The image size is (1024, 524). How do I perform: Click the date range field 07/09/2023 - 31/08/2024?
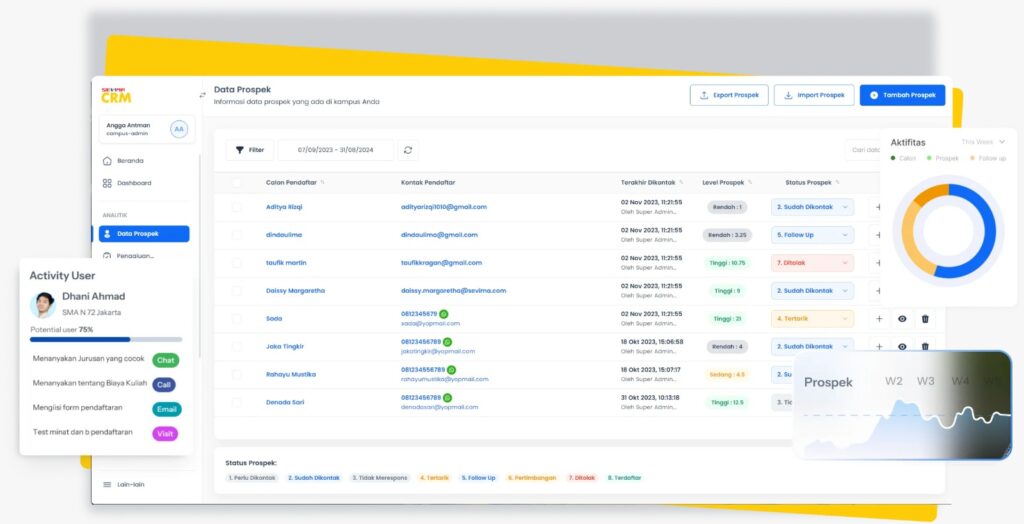point(335,150)
